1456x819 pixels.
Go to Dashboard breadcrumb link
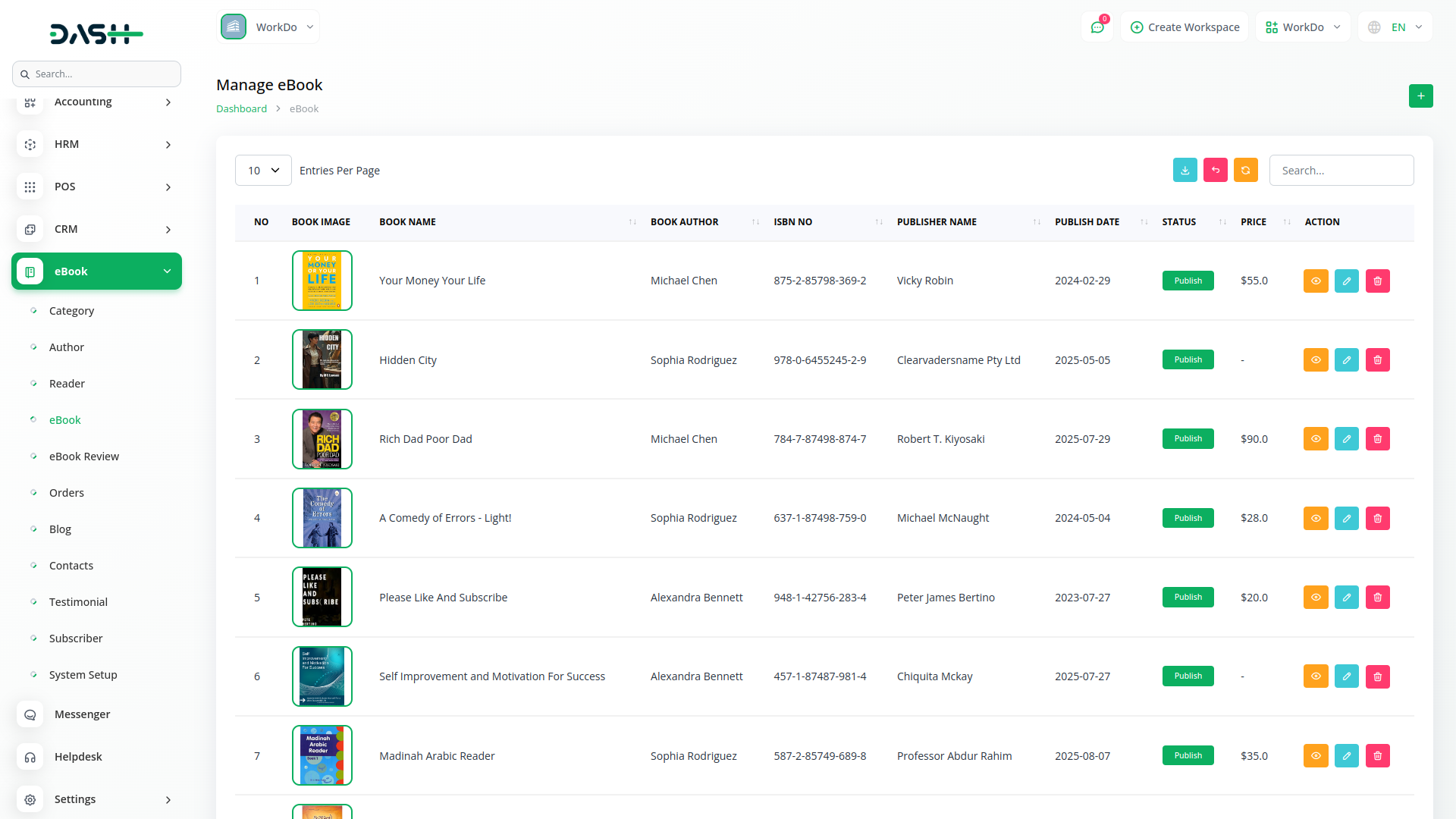coord(241,109)
